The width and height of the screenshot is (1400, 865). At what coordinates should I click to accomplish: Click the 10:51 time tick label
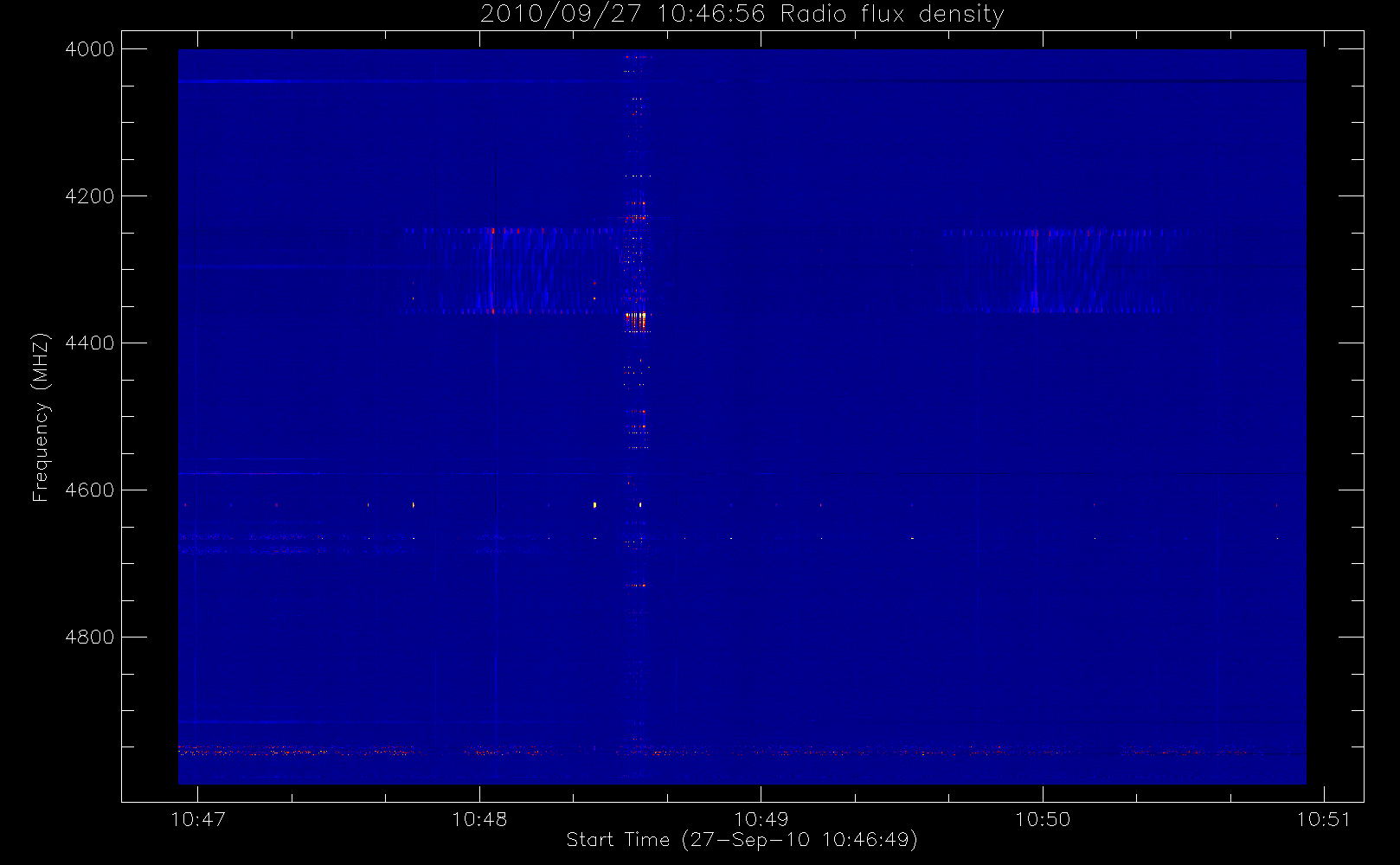[x=1324, y=819]
